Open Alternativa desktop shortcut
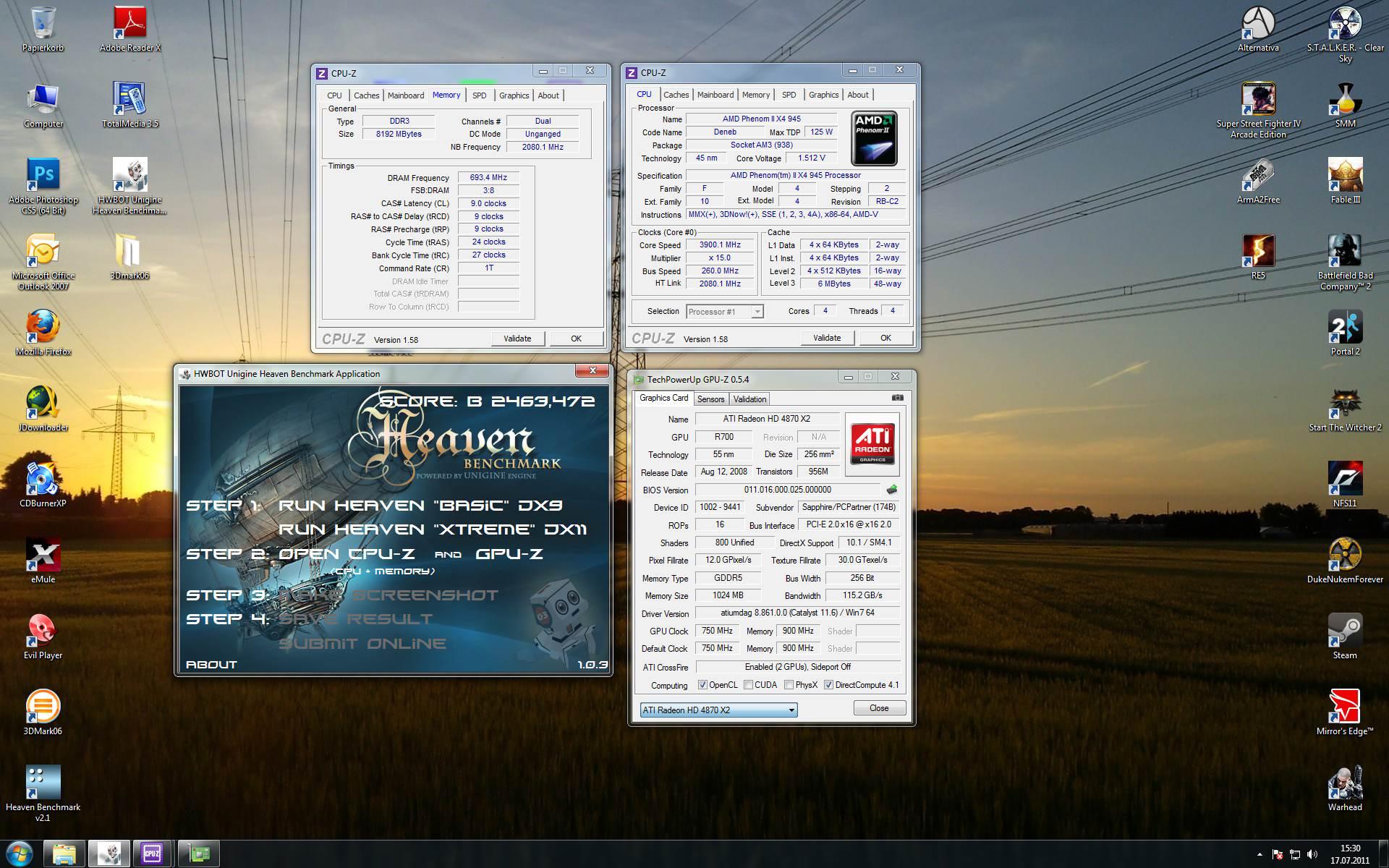The height and width of the screenshot is (868, 1389). point(1258,29)
